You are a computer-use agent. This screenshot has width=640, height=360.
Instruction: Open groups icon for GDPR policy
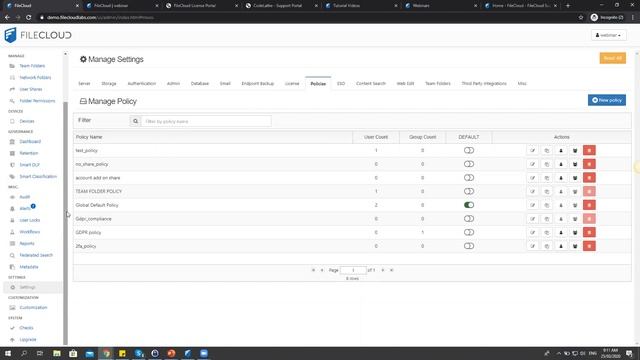pos(575,233)
